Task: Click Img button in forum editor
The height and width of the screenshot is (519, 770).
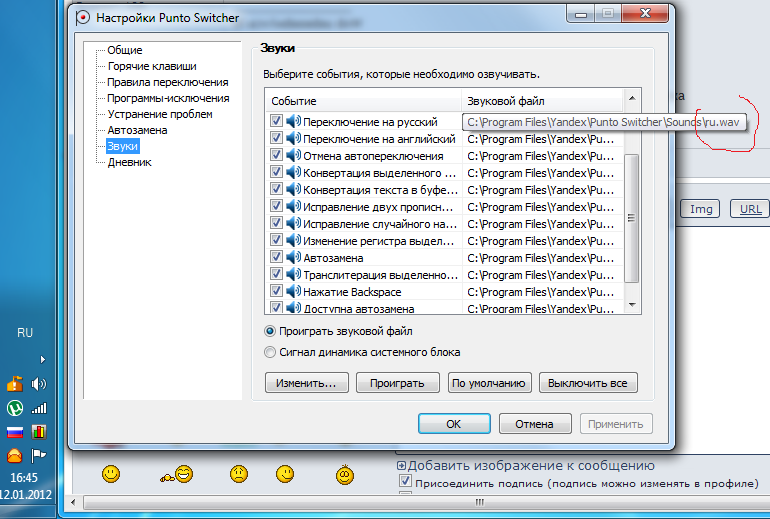Action: (700, 209)
